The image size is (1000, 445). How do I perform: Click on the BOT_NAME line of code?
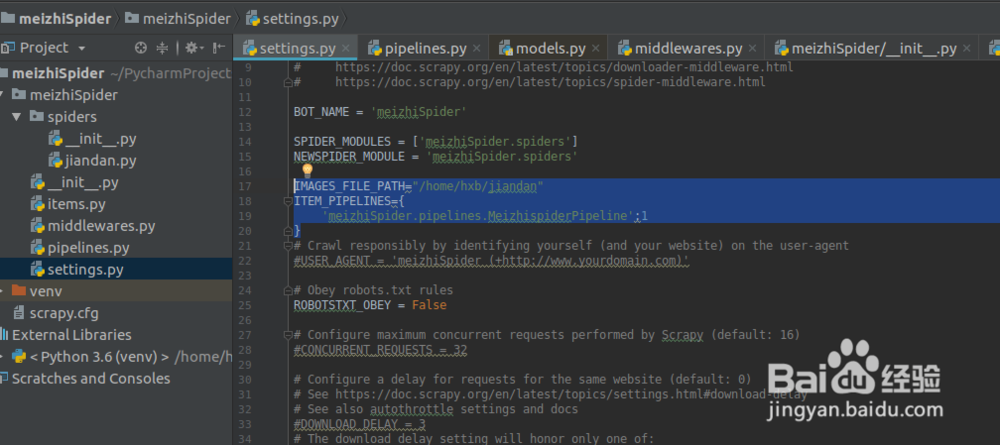[x=380, y=112]
